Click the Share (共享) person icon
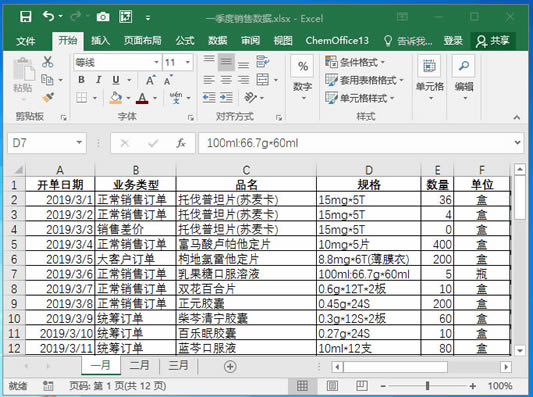 (x=481, y=41)
